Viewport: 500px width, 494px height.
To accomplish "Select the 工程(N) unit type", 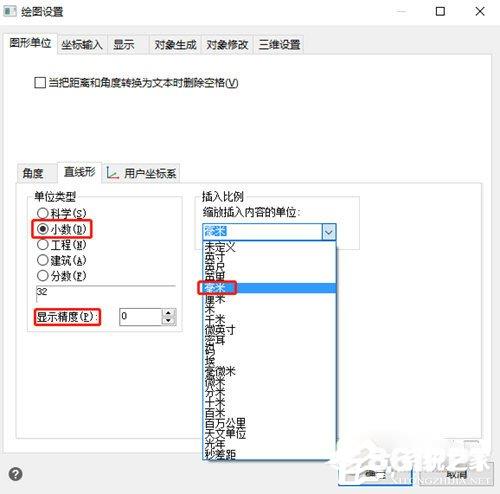I will coord(62,245).
